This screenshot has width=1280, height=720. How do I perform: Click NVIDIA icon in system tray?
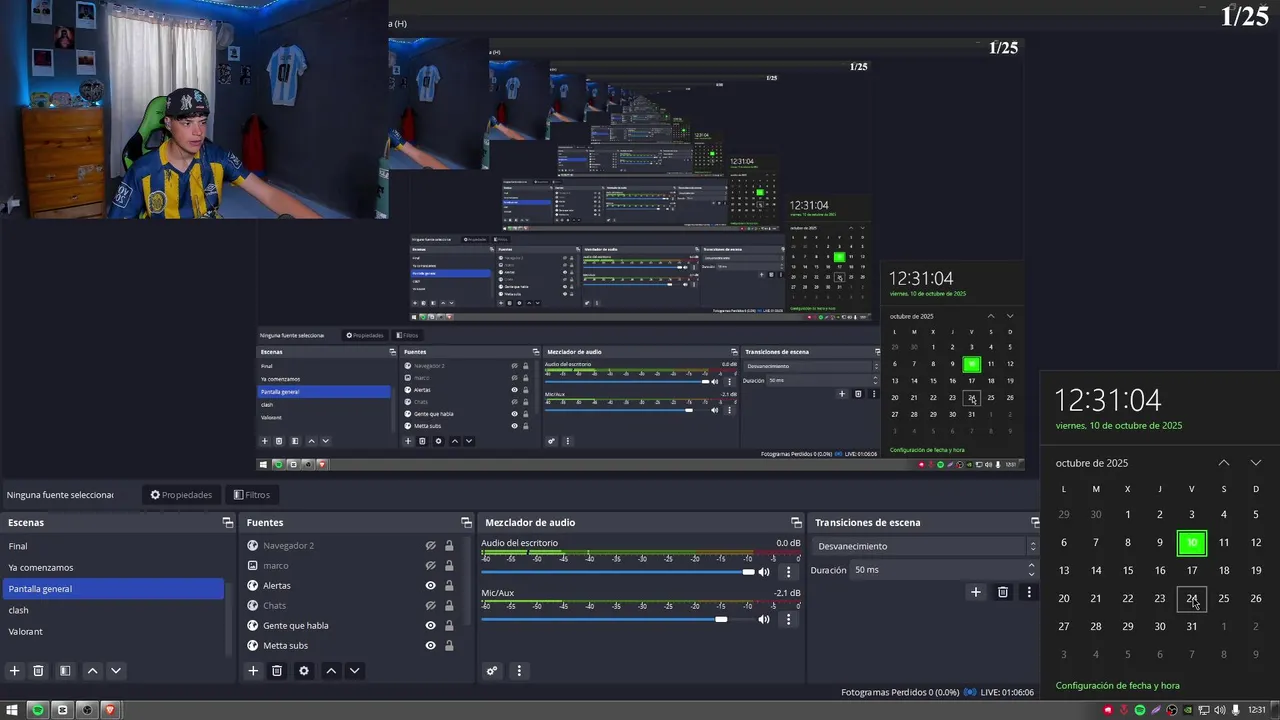click(1188, 710)
